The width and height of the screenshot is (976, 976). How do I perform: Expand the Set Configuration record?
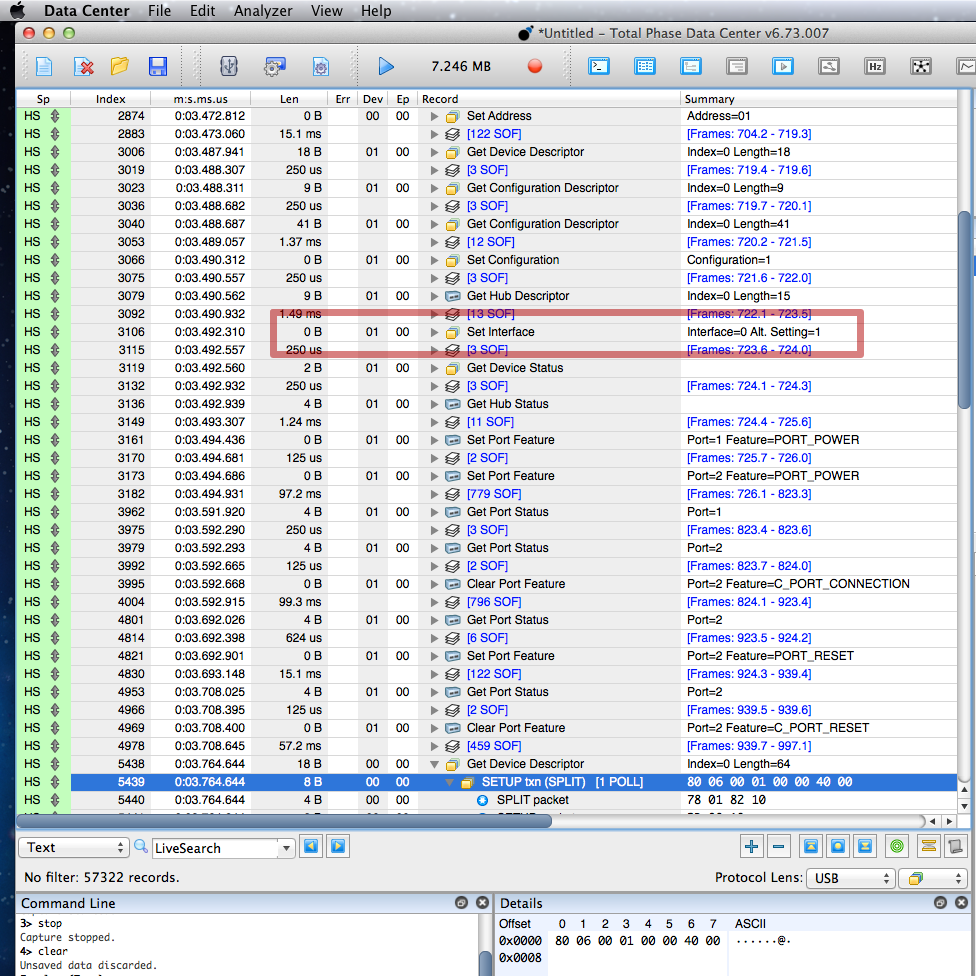click(434, 260)
